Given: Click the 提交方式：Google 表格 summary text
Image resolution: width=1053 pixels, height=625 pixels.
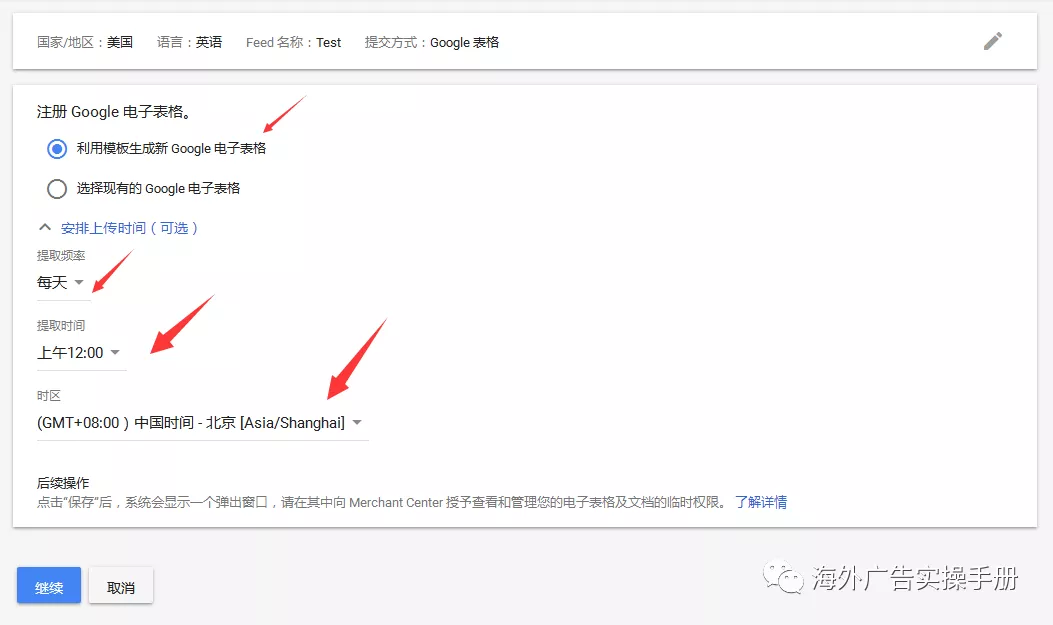Looking at the screenshot, I should click(431, 43).
